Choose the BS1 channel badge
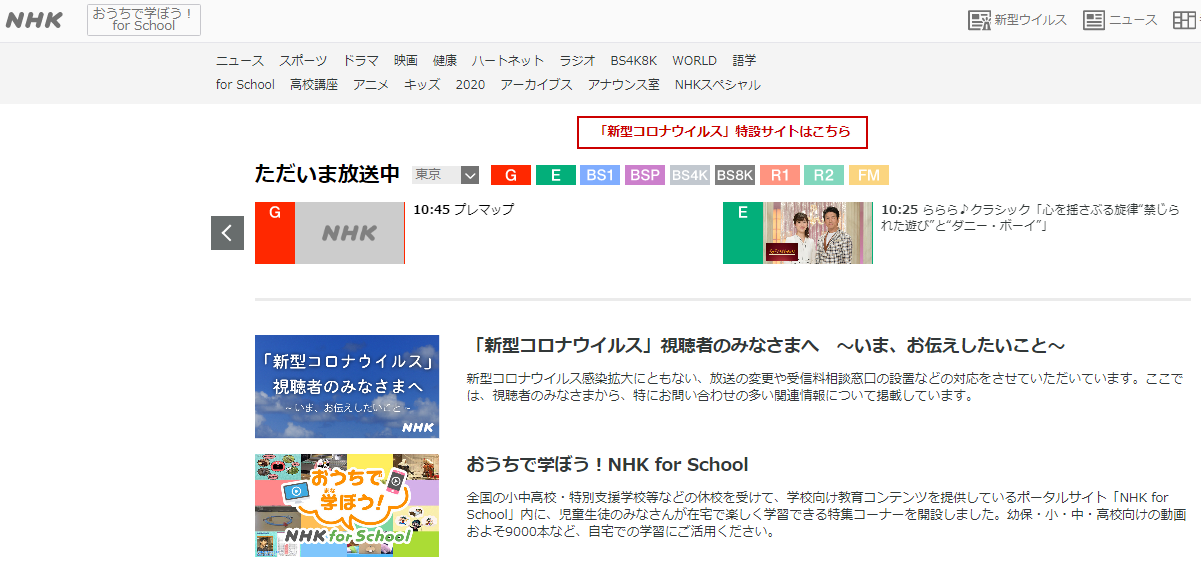Viewport: 1201px width, 567px height. [600, 175]
